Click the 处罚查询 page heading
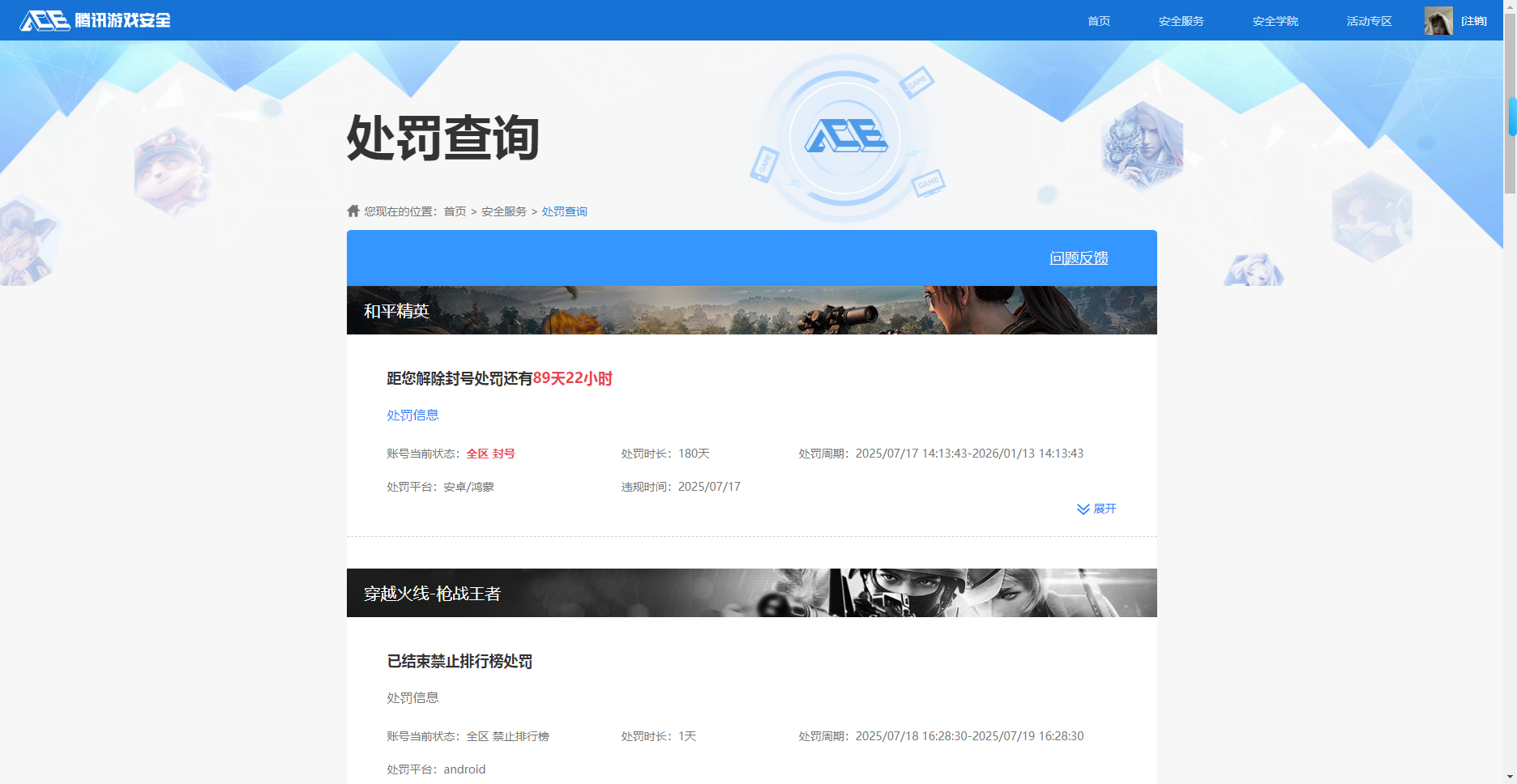Image resolution: width=1517 pixels, height=784 pixels. coord(443,138)
